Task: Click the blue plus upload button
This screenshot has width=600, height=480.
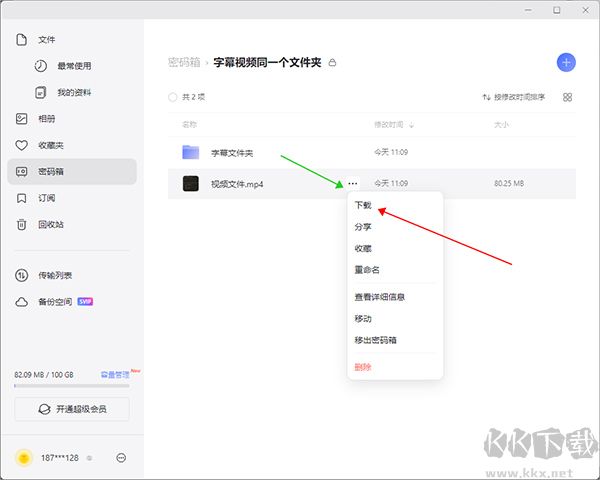Action: pos(567,62)
